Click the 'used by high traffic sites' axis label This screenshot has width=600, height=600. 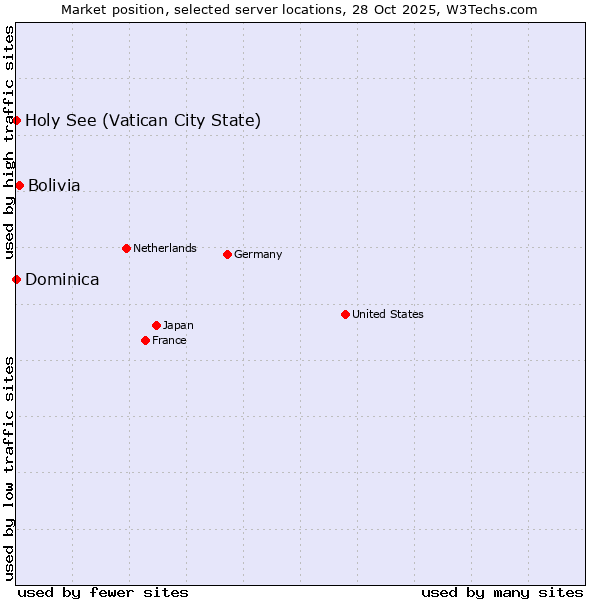(x=9, y=143)
